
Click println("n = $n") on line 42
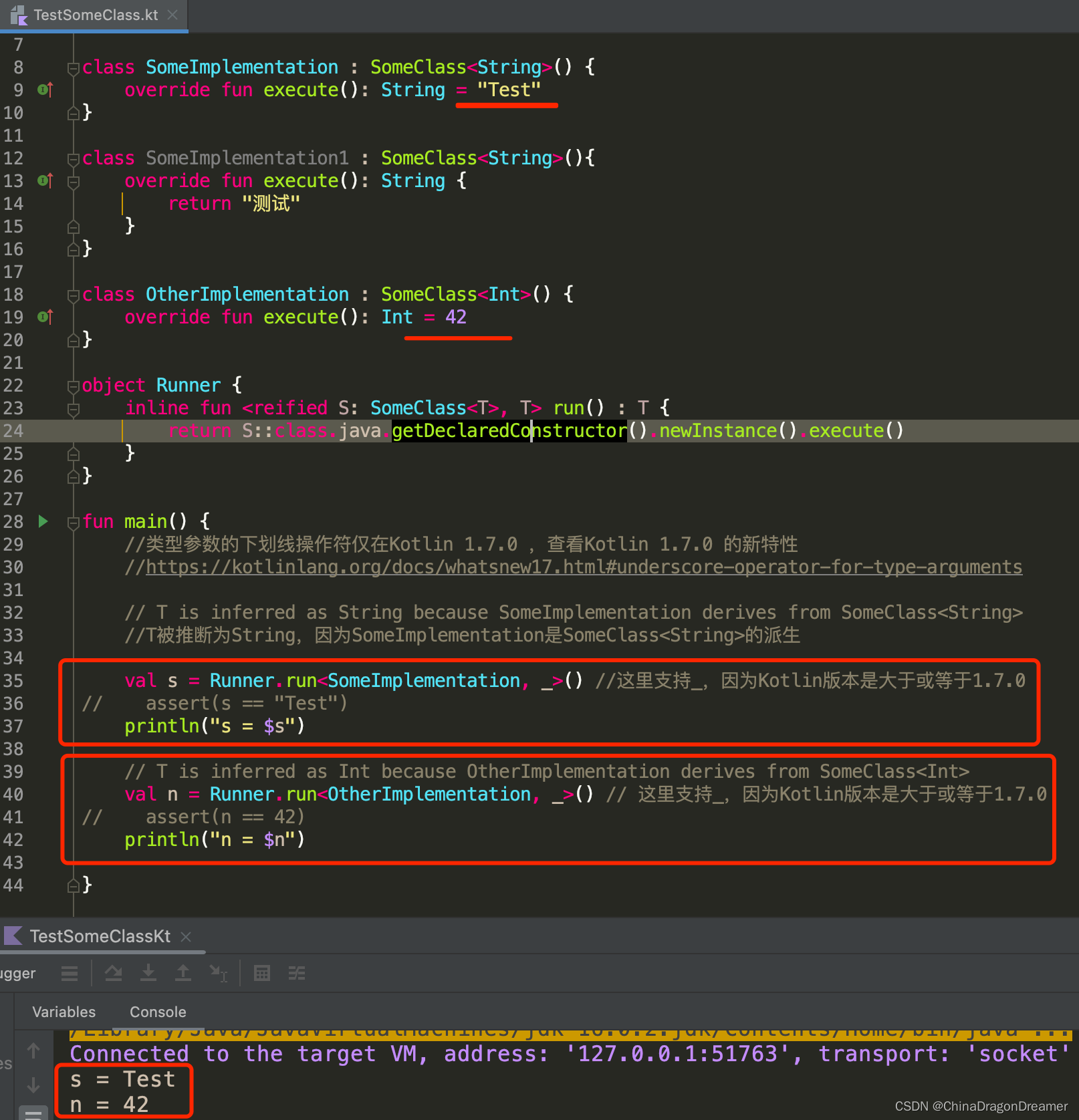pyautogui.click(x=215, y=839)
